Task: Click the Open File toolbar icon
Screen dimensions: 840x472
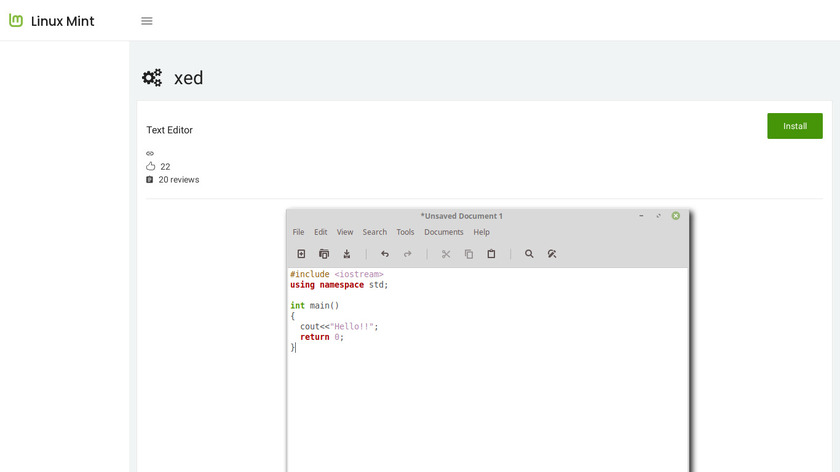Action: 324,254
